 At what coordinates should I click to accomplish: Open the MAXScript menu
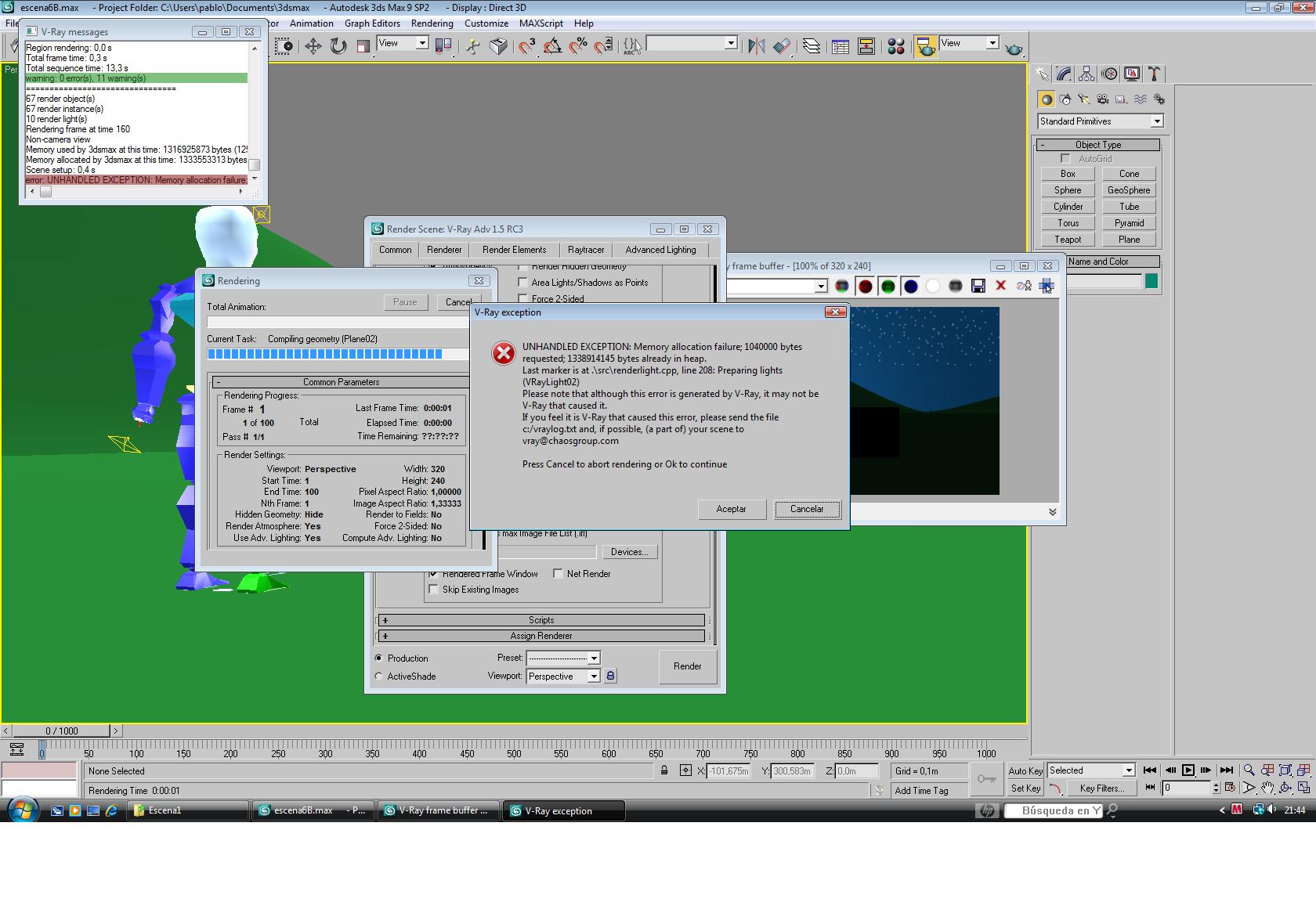pyautogui.click(x=541, y=23)
